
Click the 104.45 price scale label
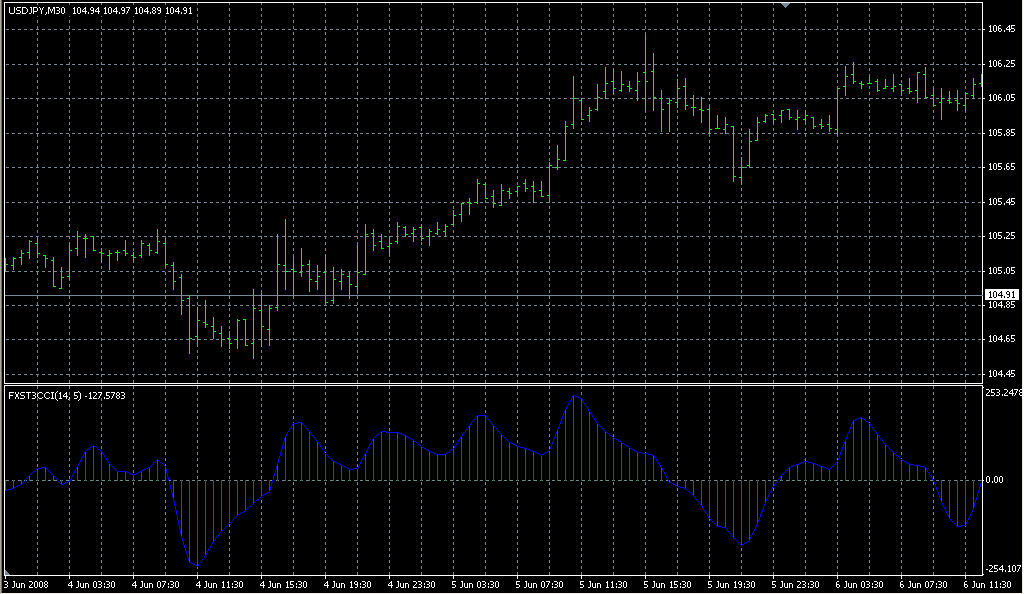click(1001, 374)
